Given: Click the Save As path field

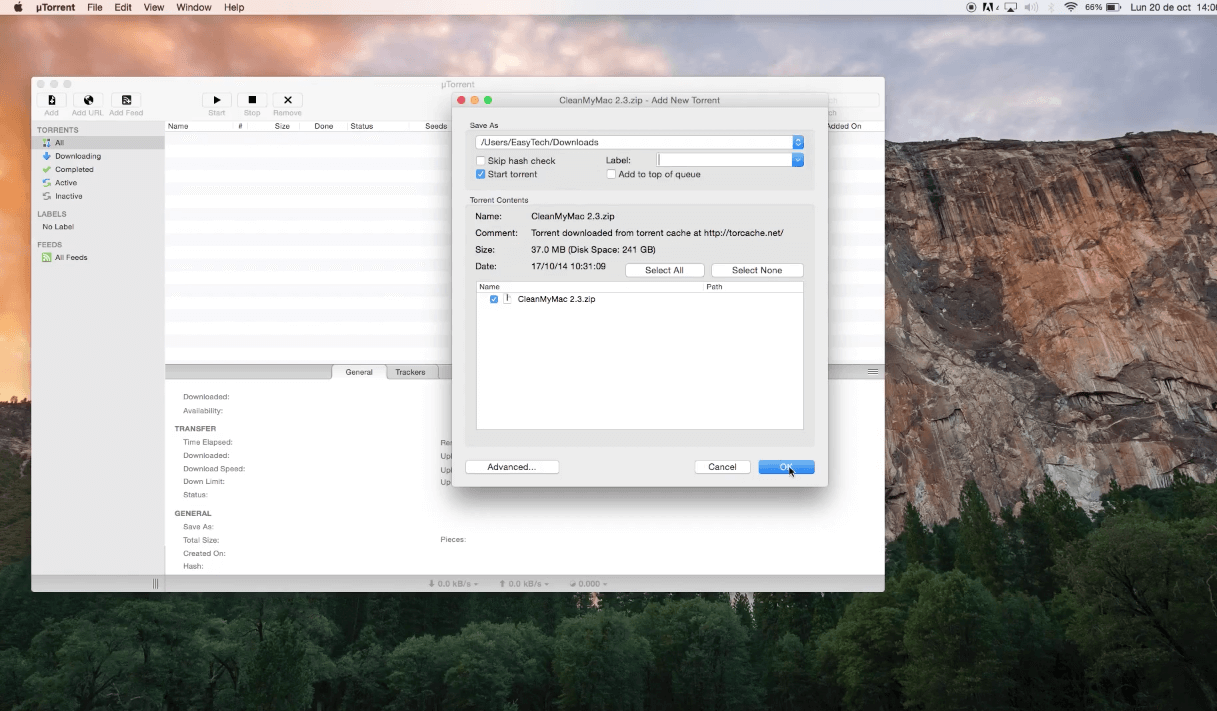Looking at the screenshot, I should click(x=634, y=142).
